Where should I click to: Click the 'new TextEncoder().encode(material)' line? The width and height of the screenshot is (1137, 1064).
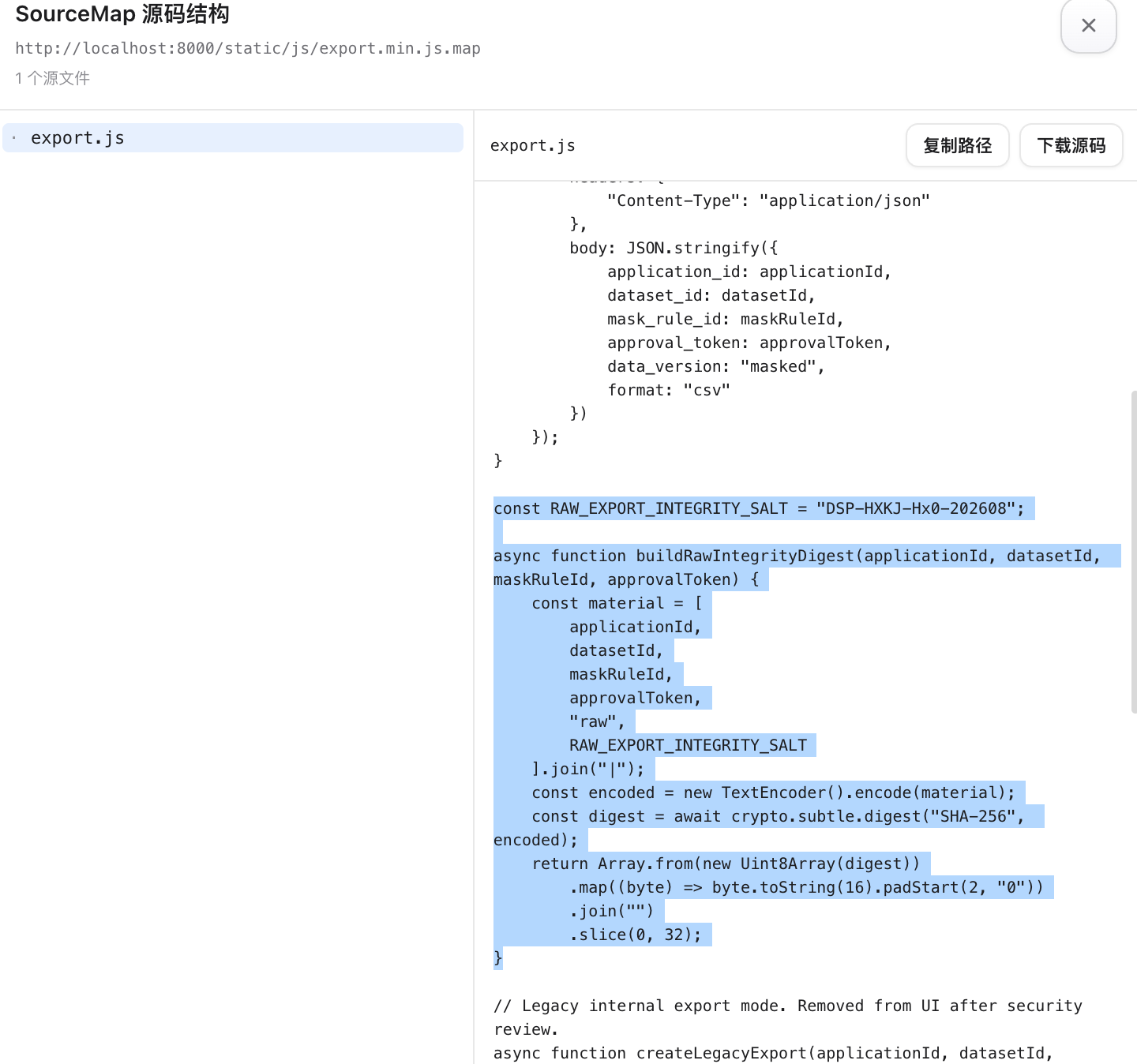click(x=774, y=792)
